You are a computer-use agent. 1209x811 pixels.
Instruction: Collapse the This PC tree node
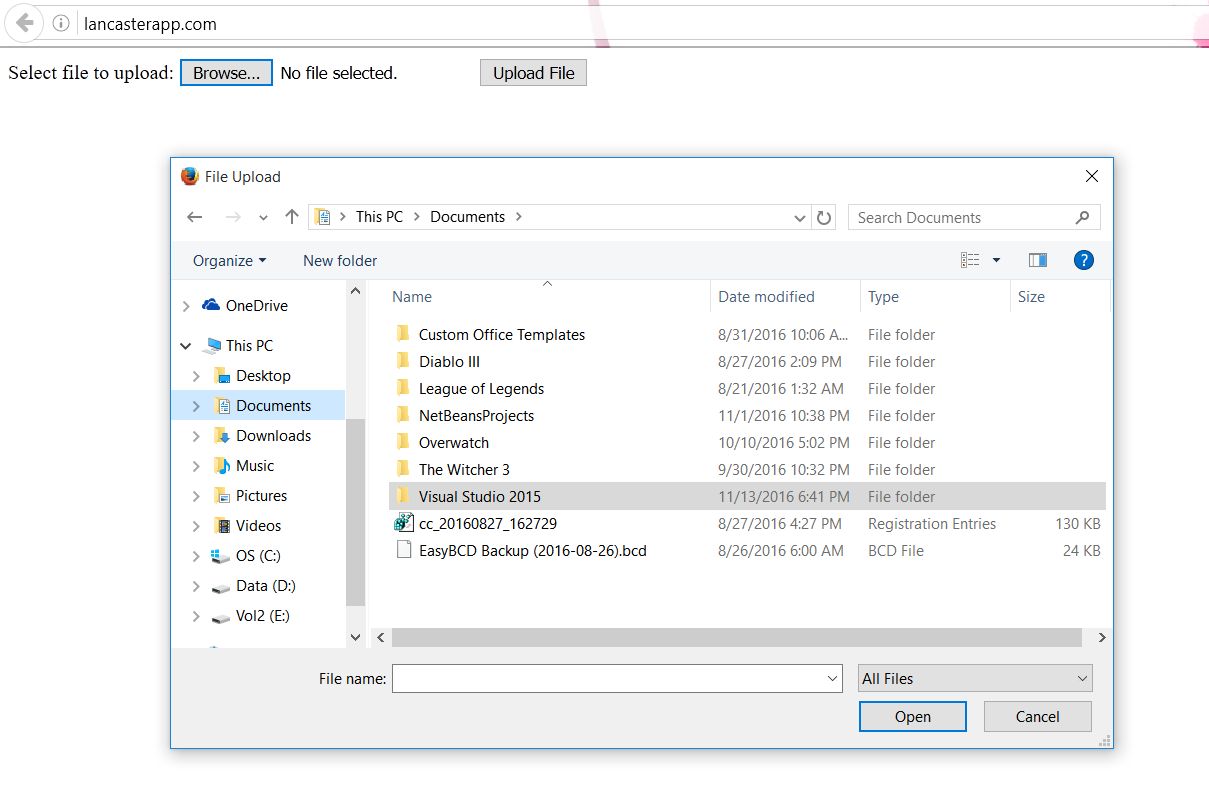(186, 346)
